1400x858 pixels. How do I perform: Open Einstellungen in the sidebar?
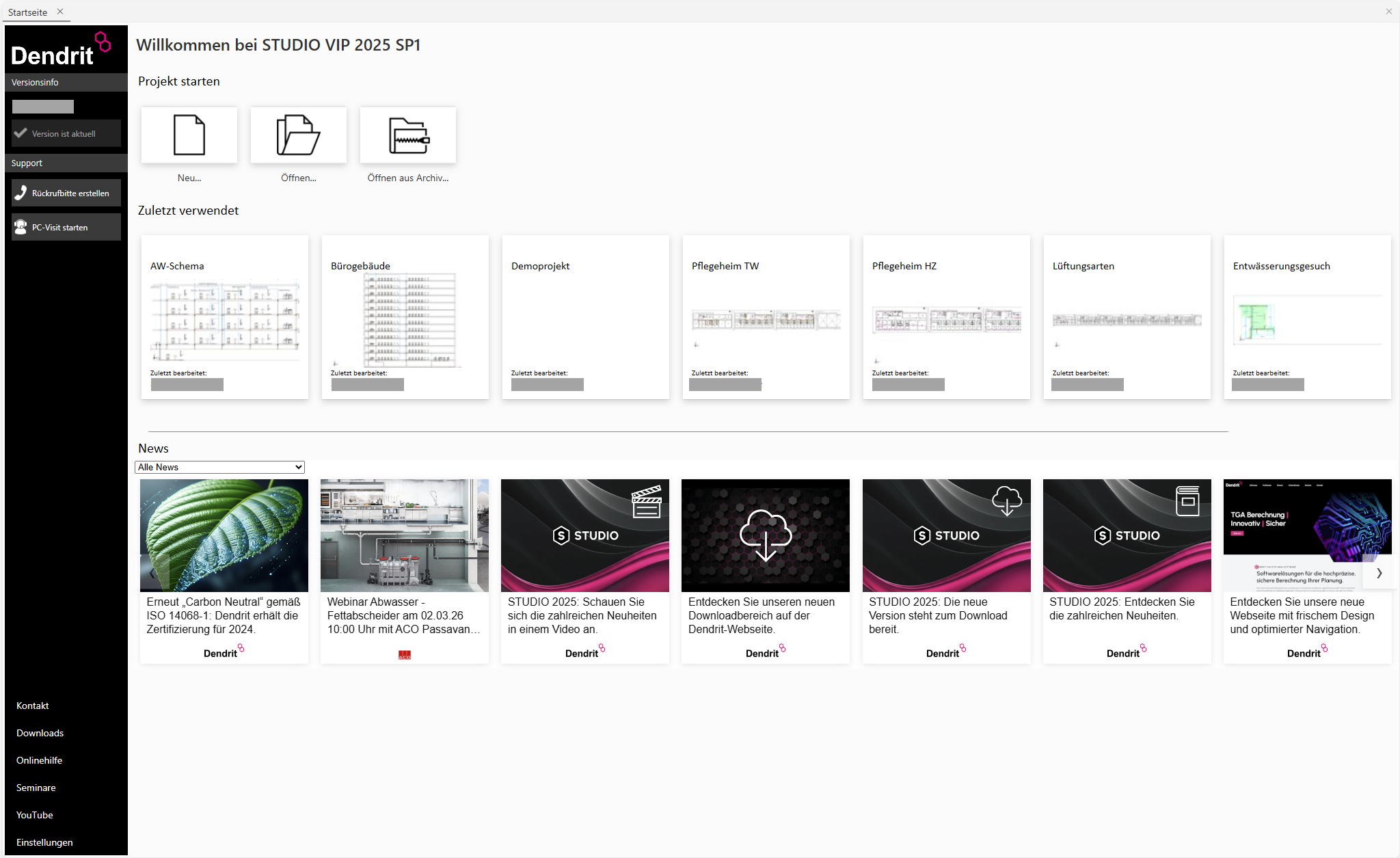44,842
